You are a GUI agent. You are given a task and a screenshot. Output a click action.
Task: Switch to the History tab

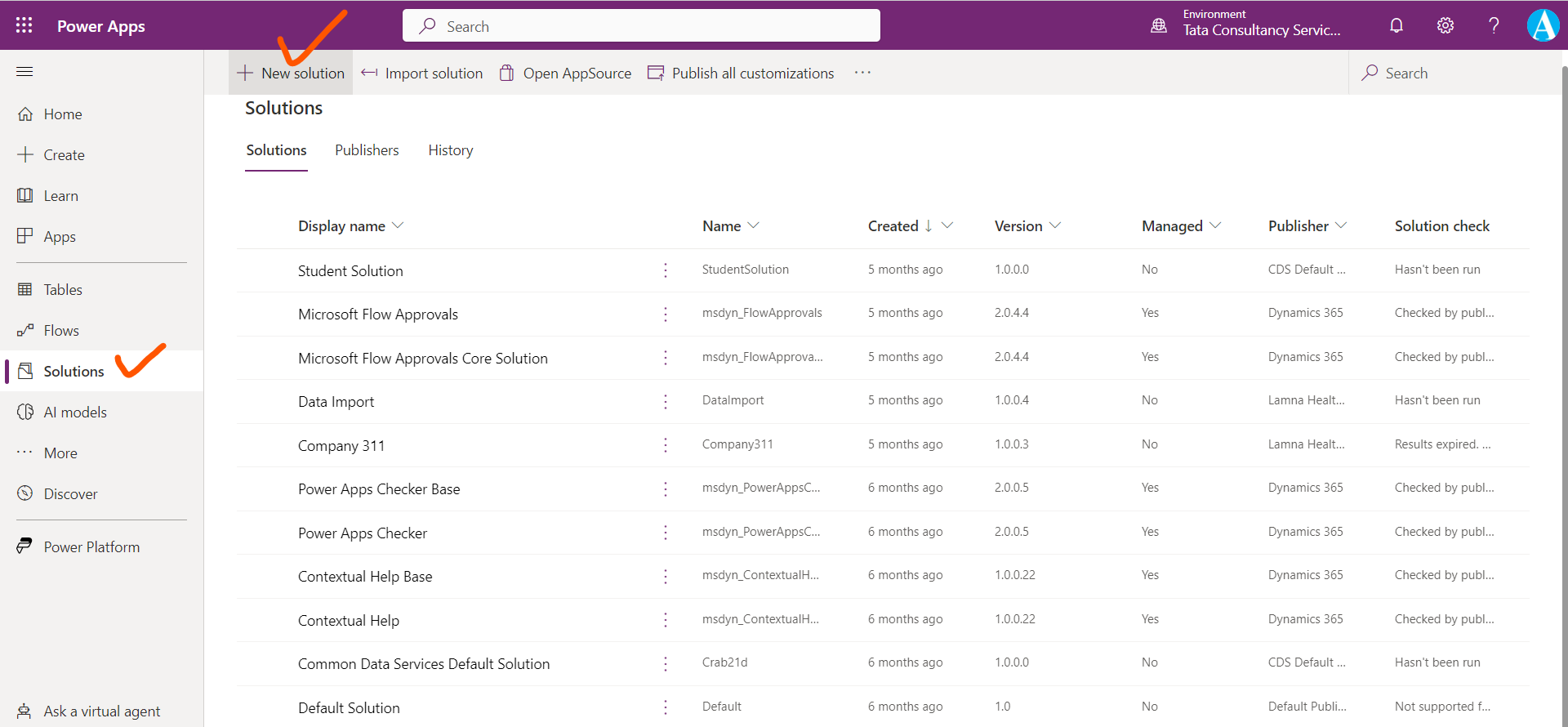click(450, 150)
